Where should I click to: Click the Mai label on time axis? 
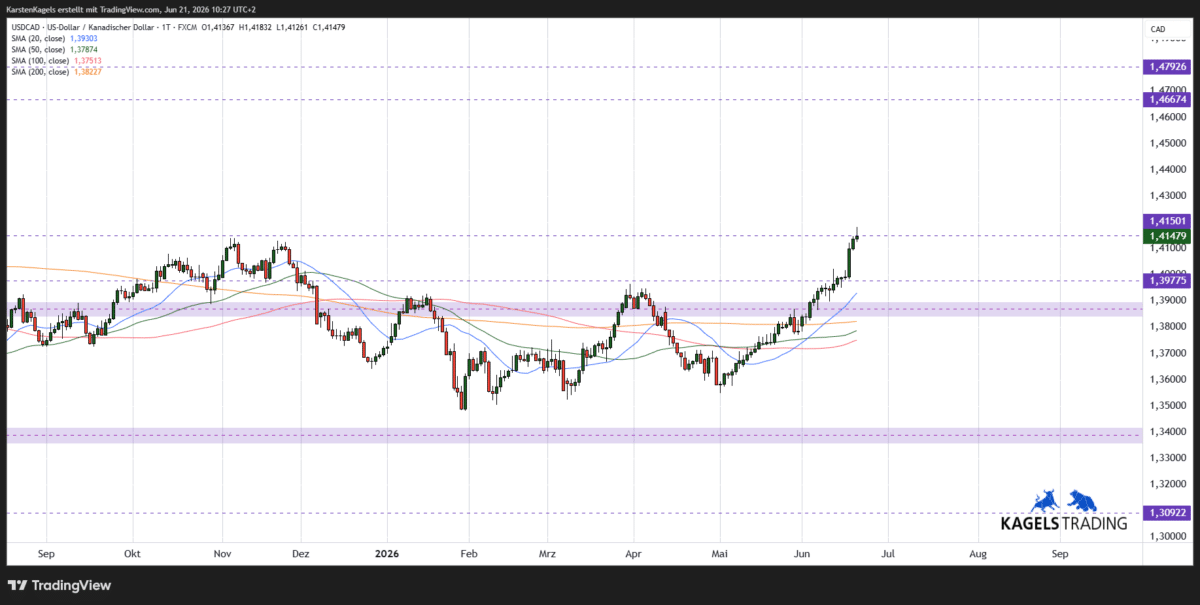tap(718, 552)
